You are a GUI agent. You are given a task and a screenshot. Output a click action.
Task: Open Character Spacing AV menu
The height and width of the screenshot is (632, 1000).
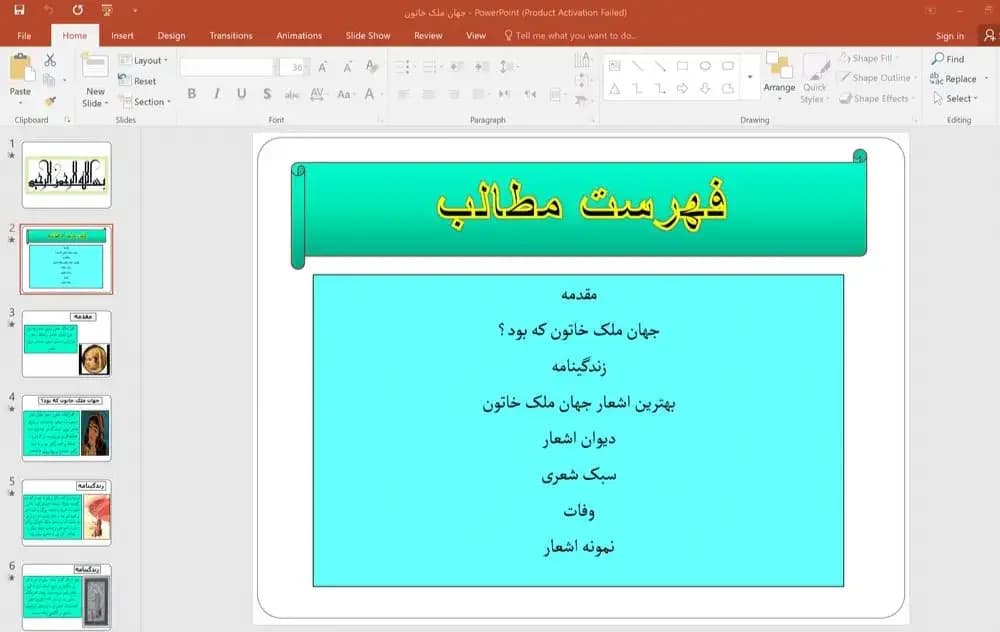(317, 94)
